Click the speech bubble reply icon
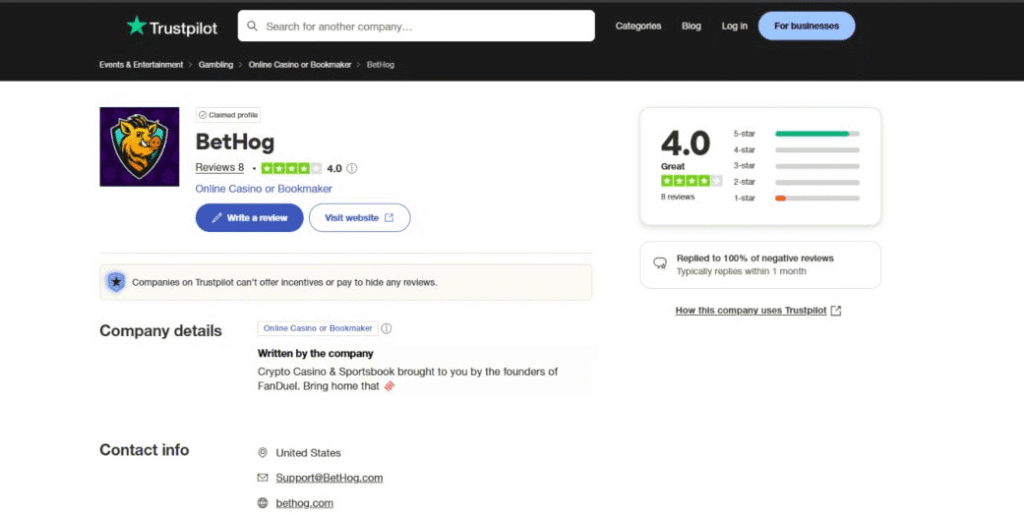Viewport: 1024px width, 515px height. pyautogui.click(x=660, y=264)
